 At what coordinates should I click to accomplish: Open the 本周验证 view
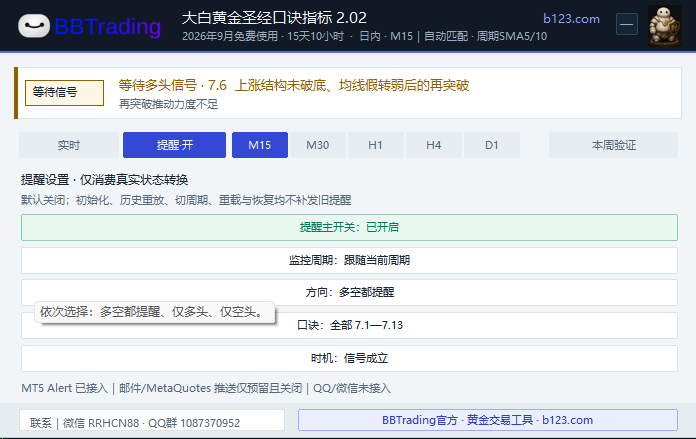coord(613,145)
